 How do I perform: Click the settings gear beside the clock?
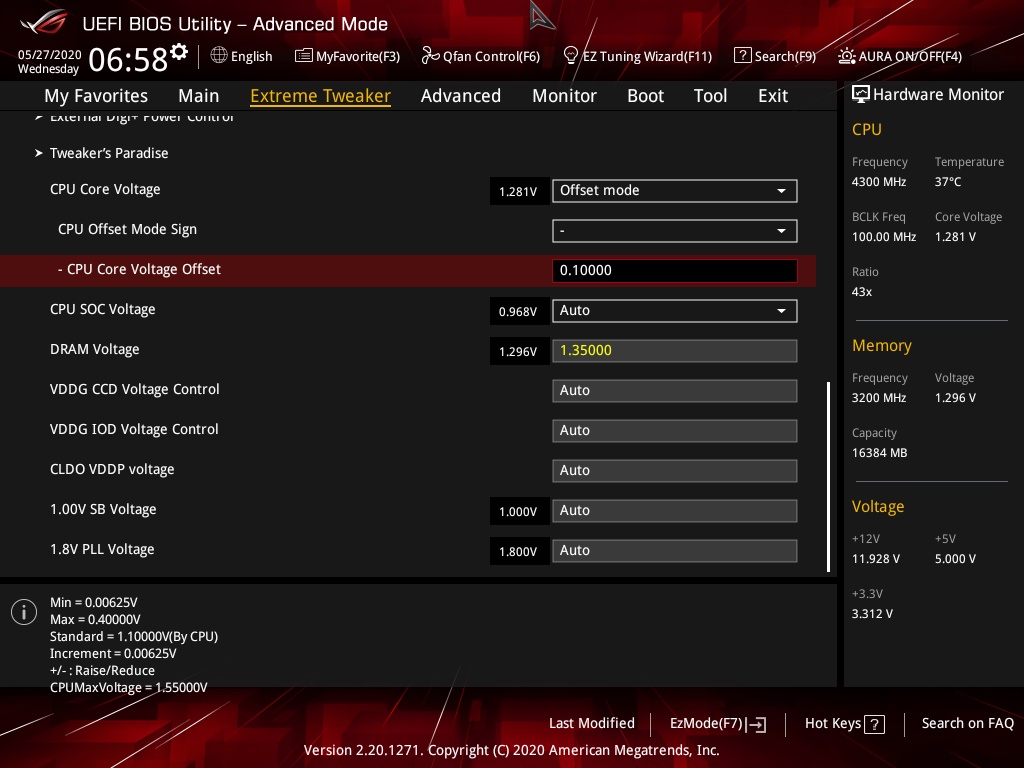pos(179,52)
